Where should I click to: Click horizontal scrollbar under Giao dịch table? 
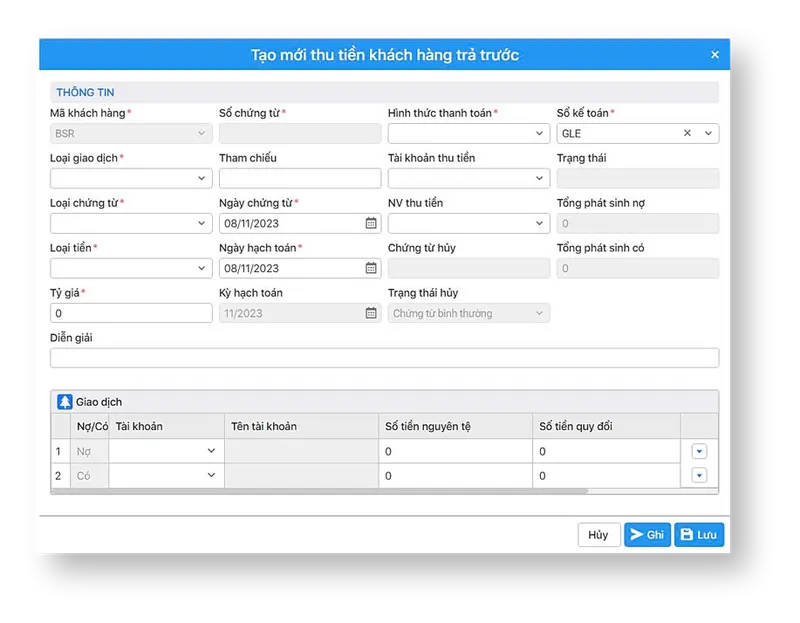pos(320,491)
